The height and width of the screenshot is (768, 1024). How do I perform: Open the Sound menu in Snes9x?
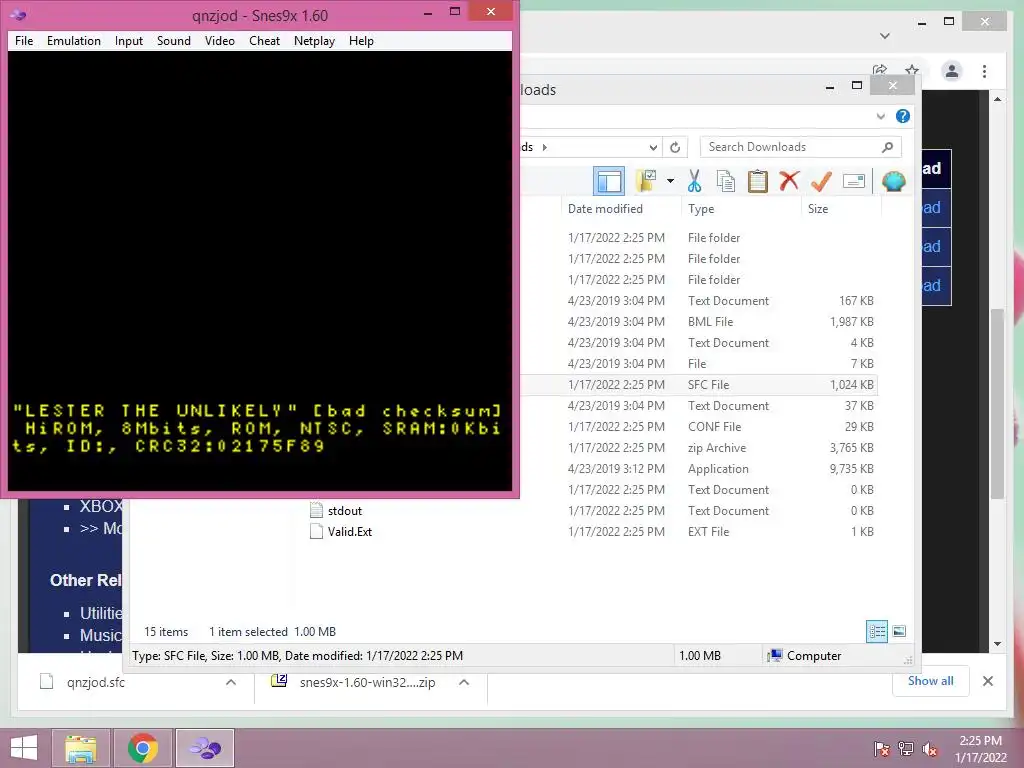[x=174, y=40]
